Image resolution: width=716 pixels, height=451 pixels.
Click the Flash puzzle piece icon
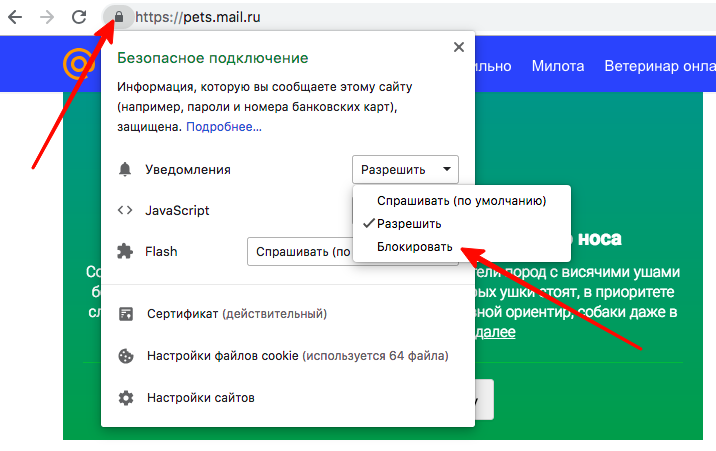pos(125,251)
